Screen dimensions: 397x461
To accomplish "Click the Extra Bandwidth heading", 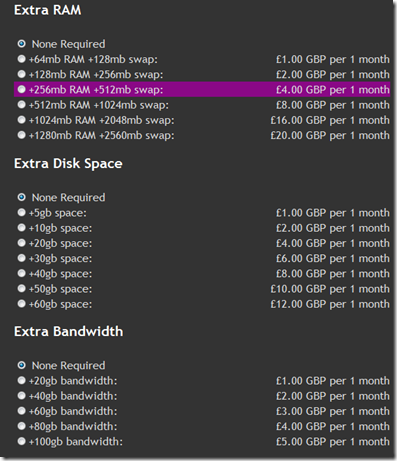I will (x=69, y=331).
